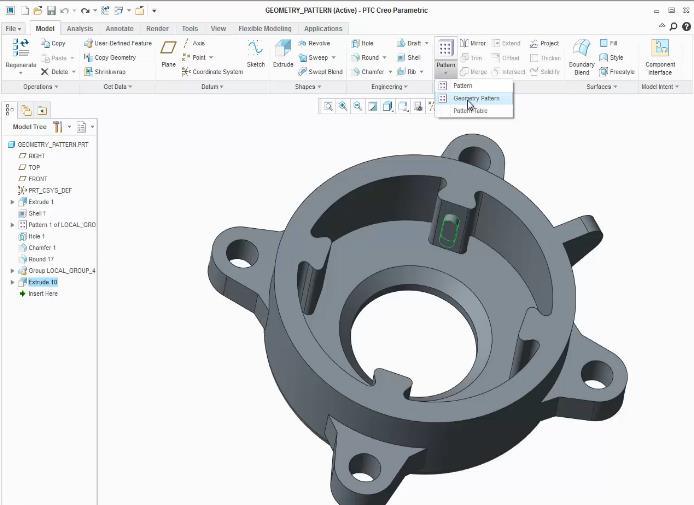Select the Sketch tool
694x505 pixels.
point(256,53)
